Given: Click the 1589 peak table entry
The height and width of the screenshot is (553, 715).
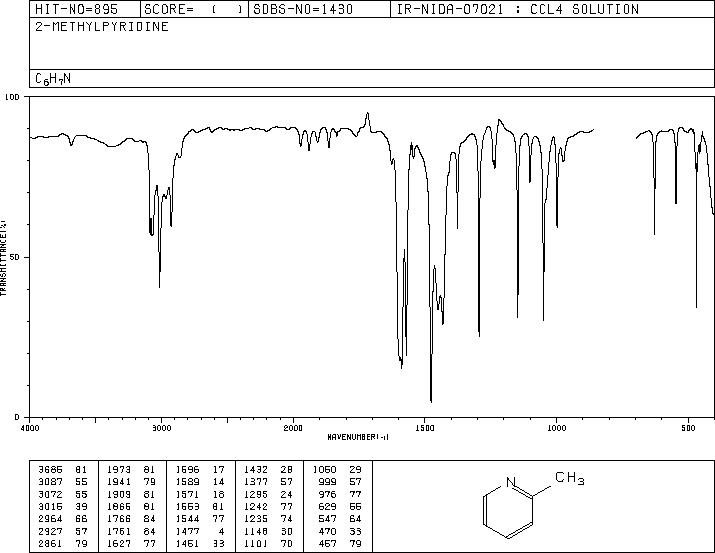Looking at the screenshot, I should point(200,482).
